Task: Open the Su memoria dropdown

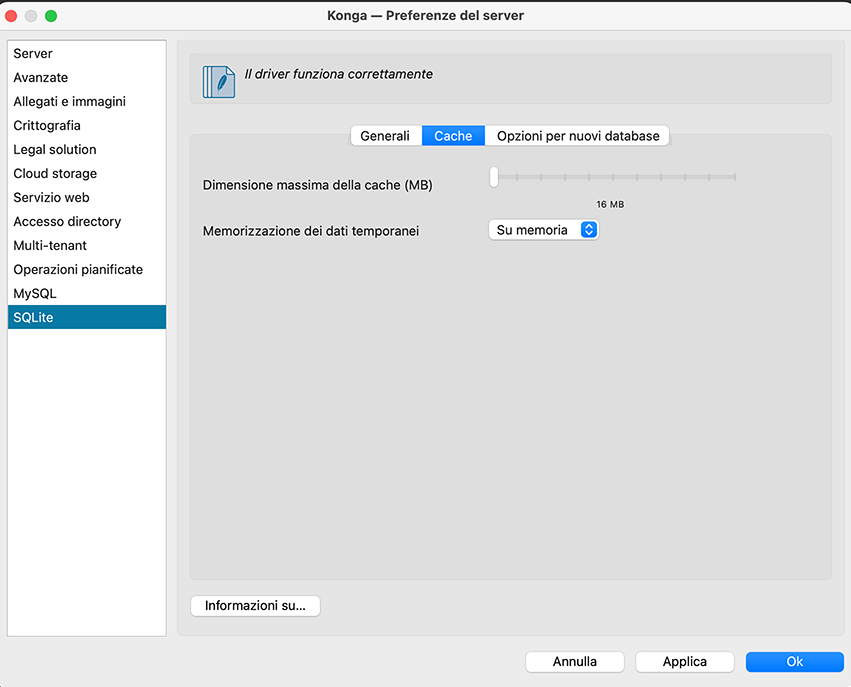Action: pos(543,230)
